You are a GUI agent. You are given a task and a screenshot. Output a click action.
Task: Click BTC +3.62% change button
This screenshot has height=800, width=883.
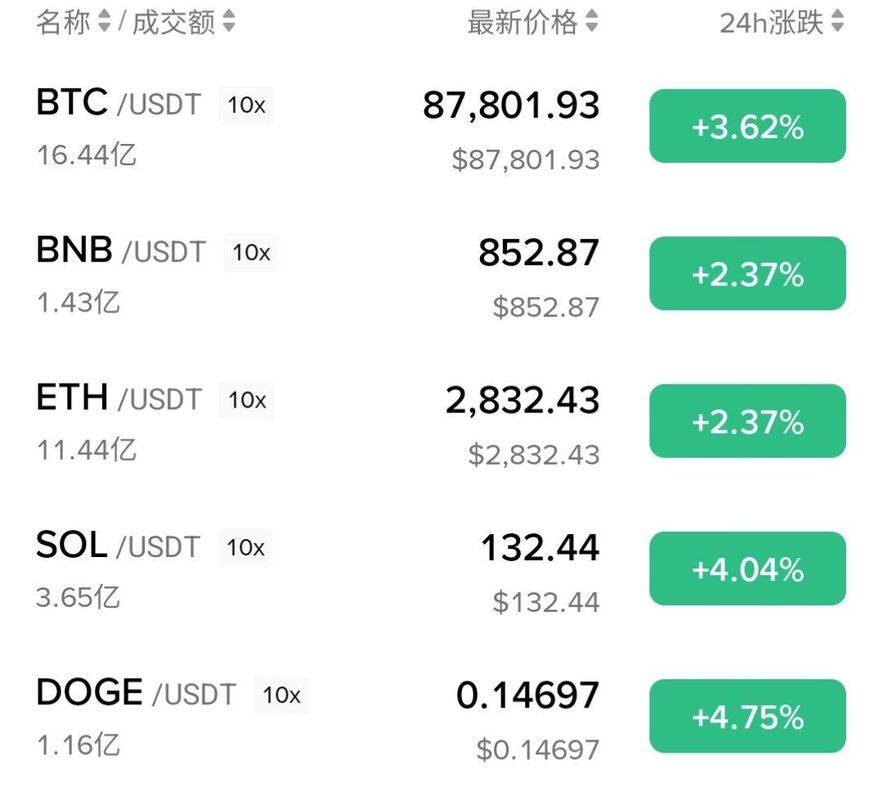[747, 127]
